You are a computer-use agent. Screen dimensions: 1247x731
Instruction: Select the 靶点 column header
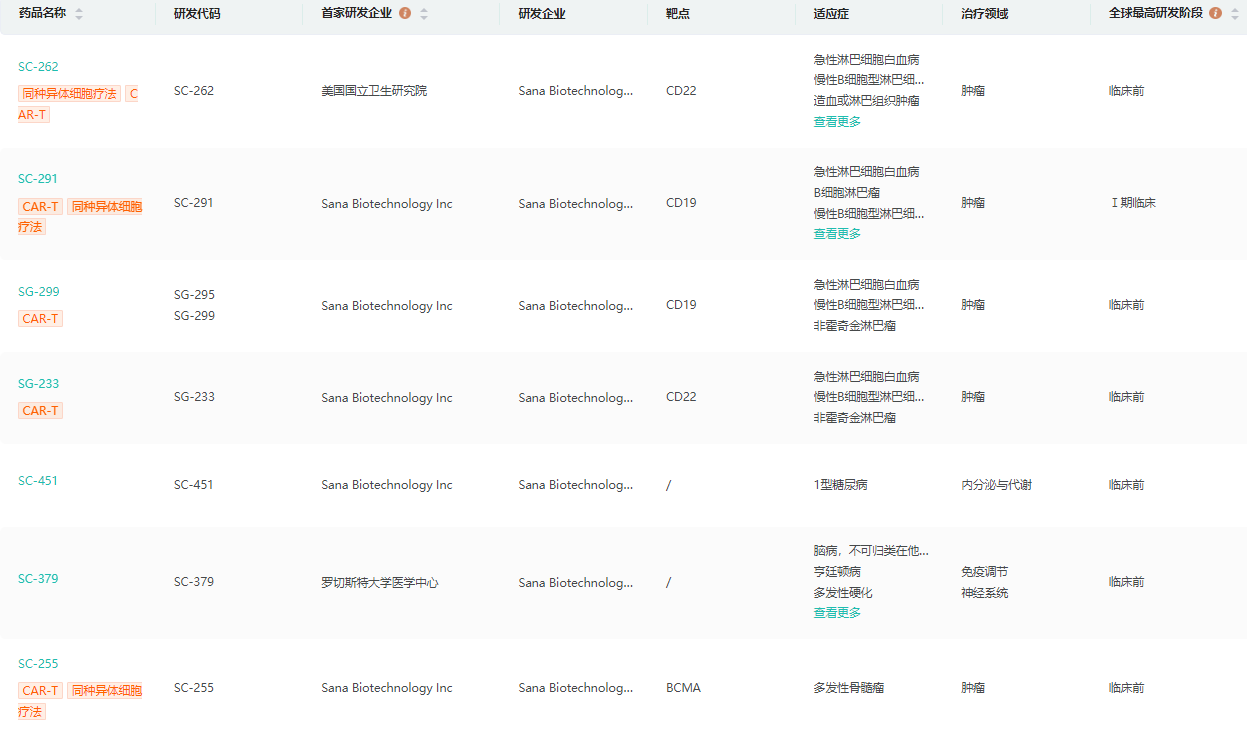click(x=677, y=14)
